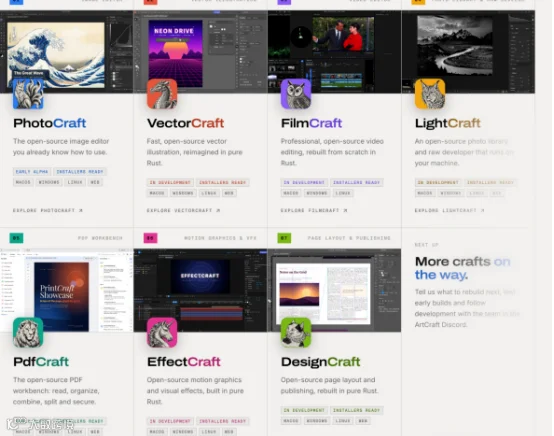Open the LightCraft mountain photo screenshot
The width and height of the screenshot is (554, 436).
point(468,52)
